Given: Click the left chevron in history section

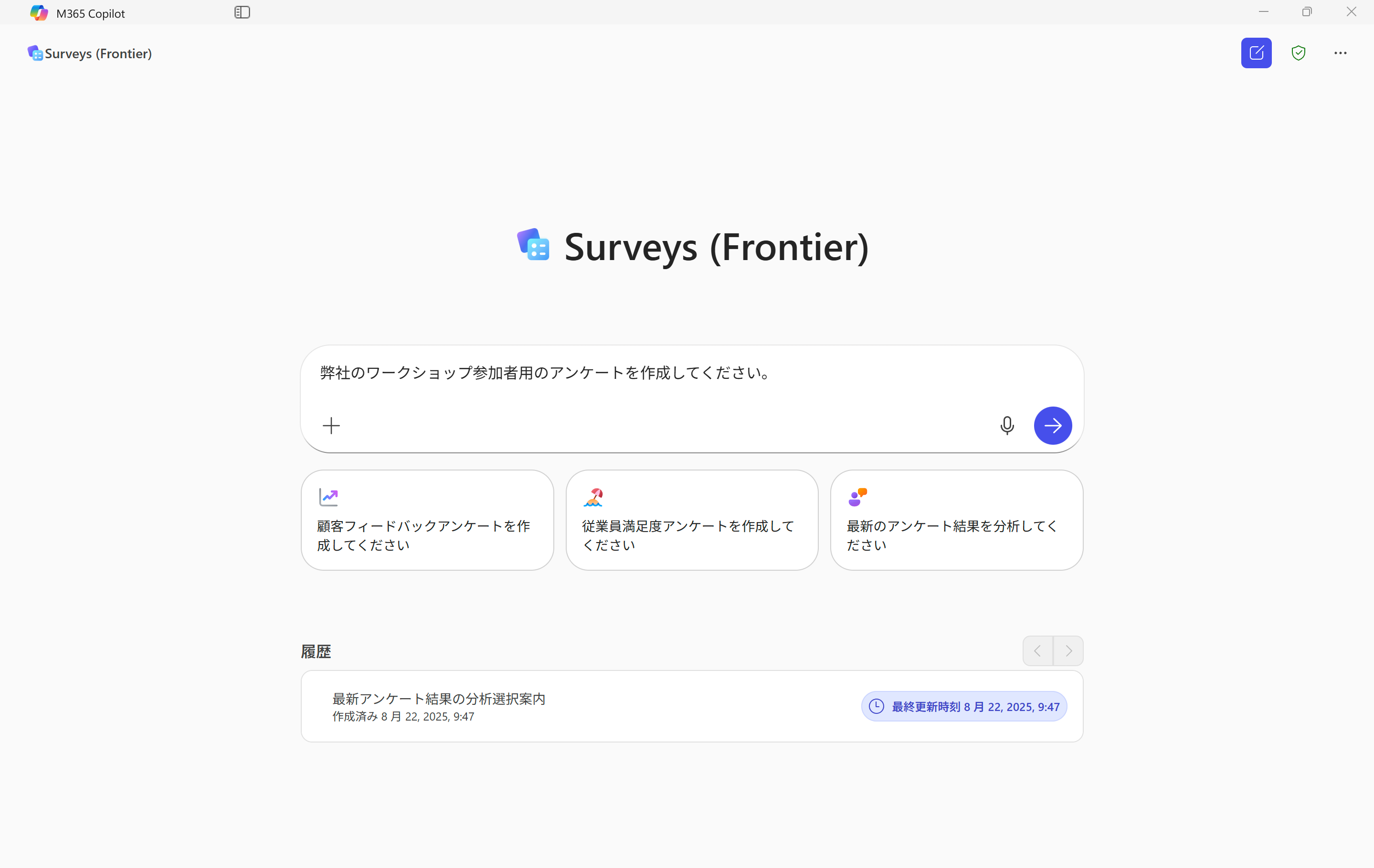Looking at the screenshot, I should (x=1037, y=650).
